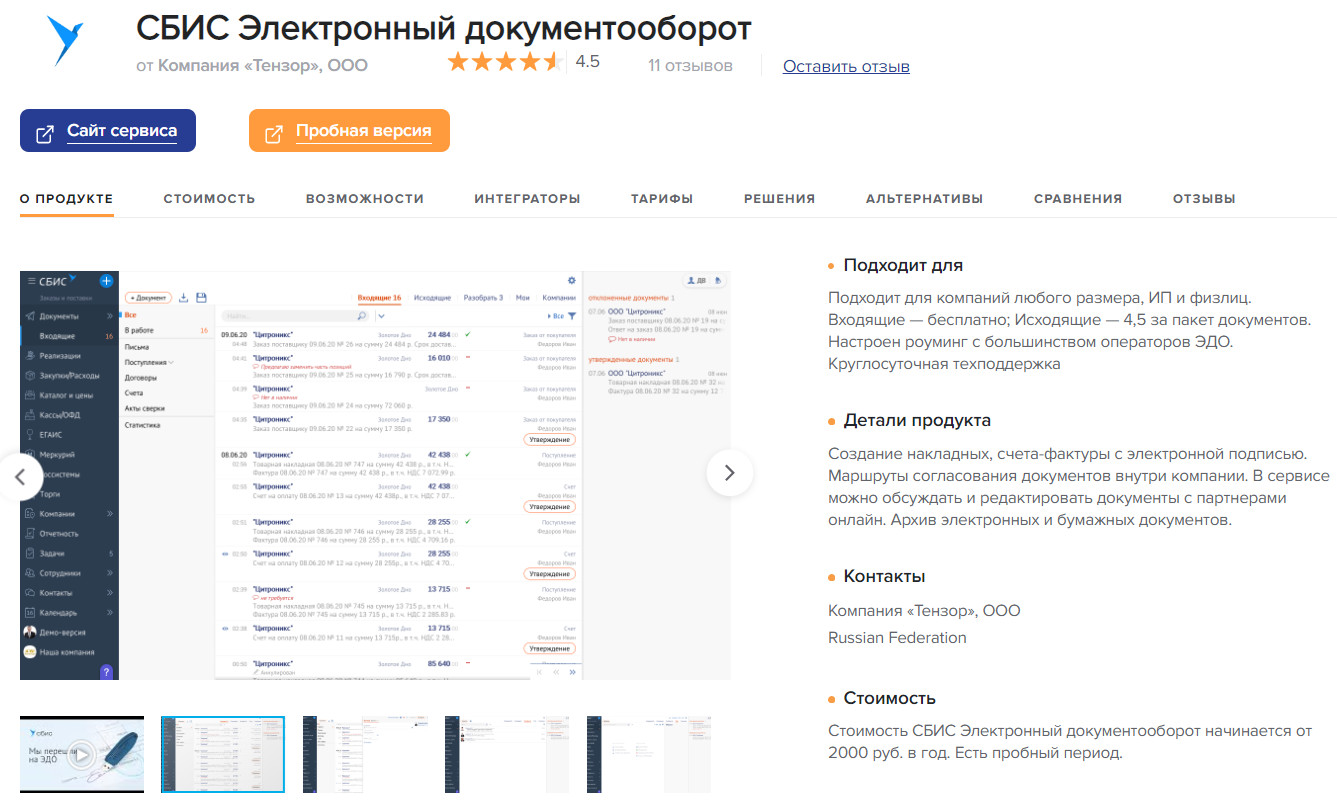1337x808 pixels.
Task: Click the external-link icon on Пробная версия
Action: point(274,133)
